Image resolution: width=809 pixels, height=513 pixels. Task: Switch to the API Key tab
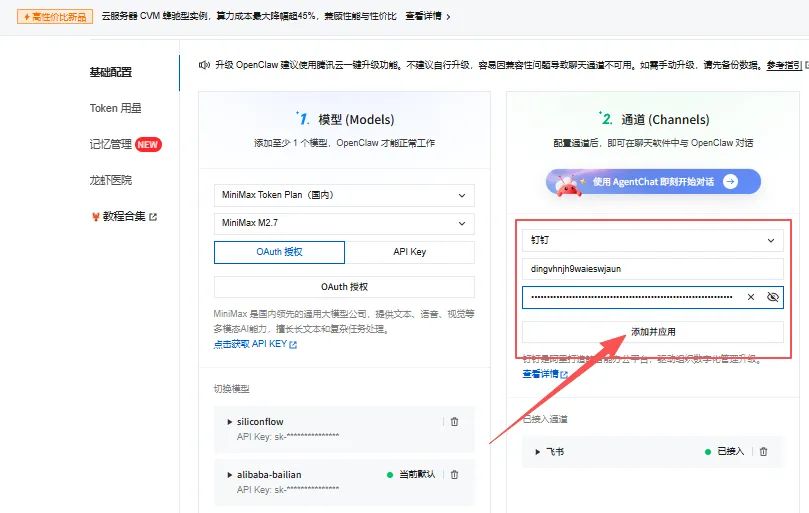click(x=410, y=252)
